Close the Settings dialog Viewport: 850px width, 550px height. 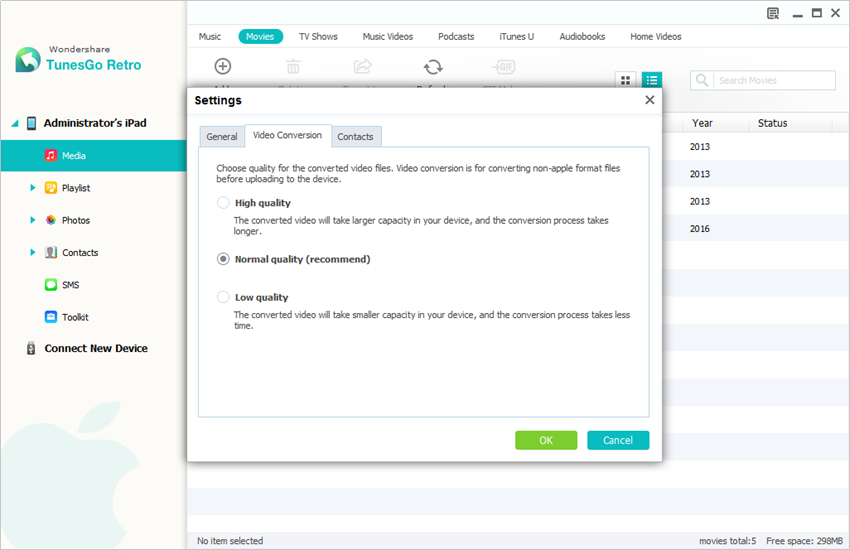[650, 100]
